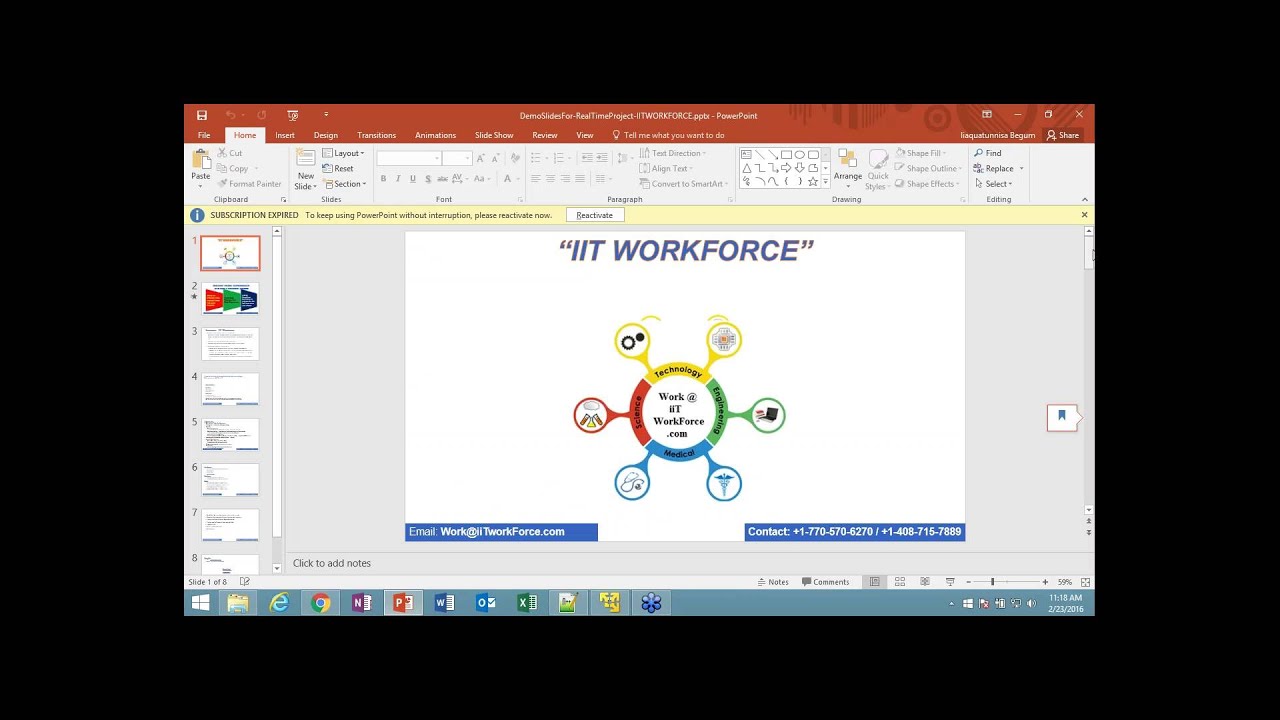The image size is (1280, 720).
Task: Switch to the Design tab
Action: pos(325,135)
